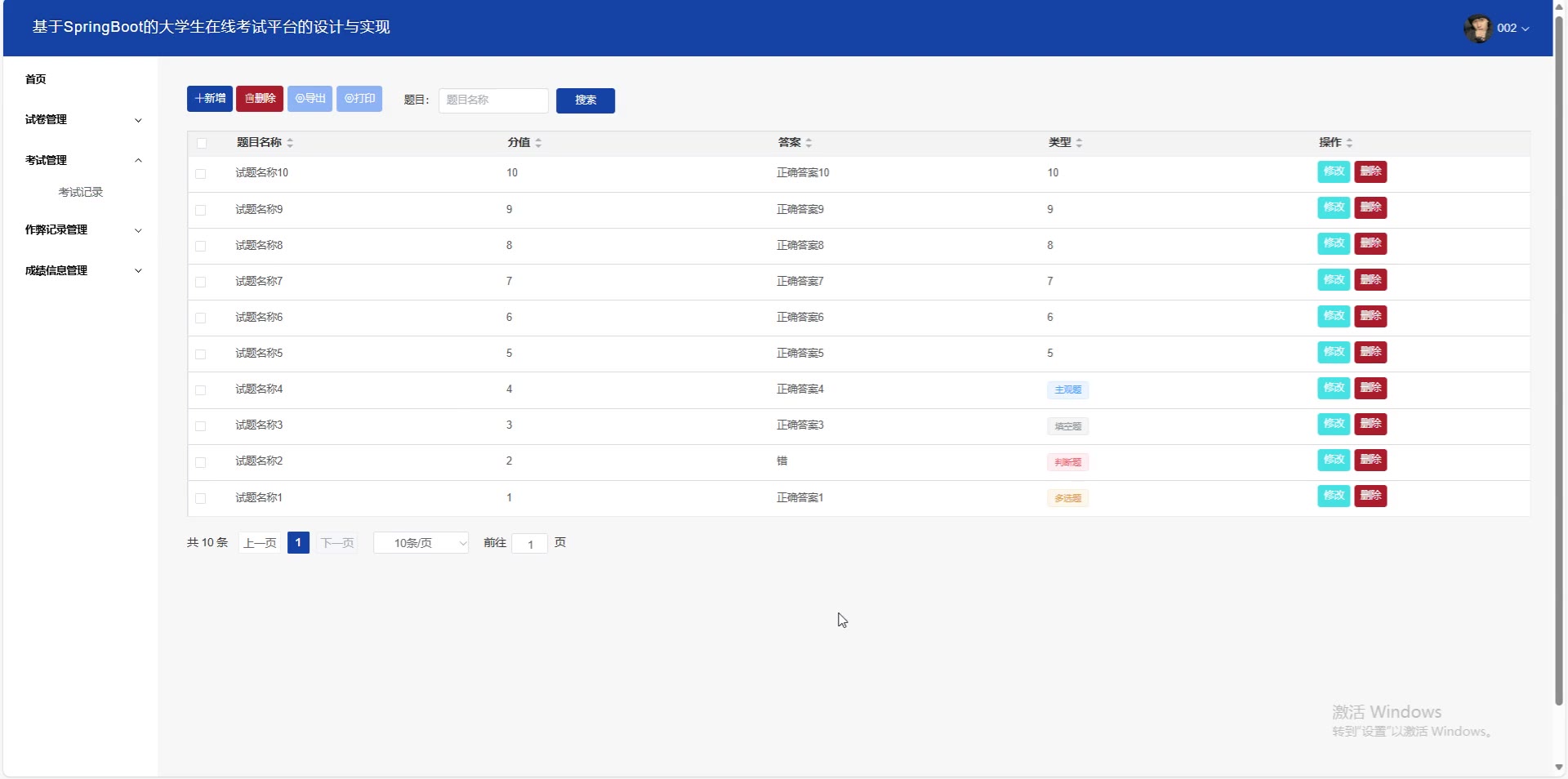Select the checkbox for 试题名称5 row
The image size is (1568, 779).
click(201, 354)
